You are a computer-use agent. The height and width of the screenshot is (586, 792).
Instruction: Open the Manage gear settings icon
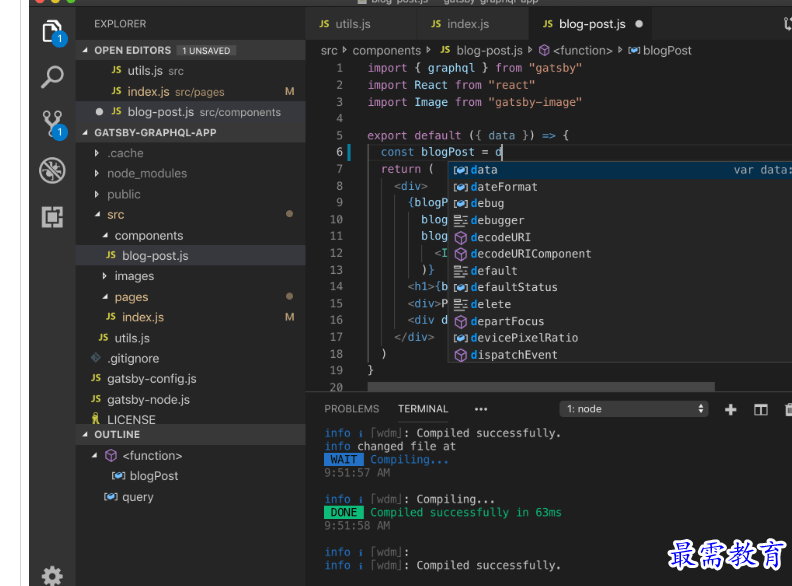point(52,575)
